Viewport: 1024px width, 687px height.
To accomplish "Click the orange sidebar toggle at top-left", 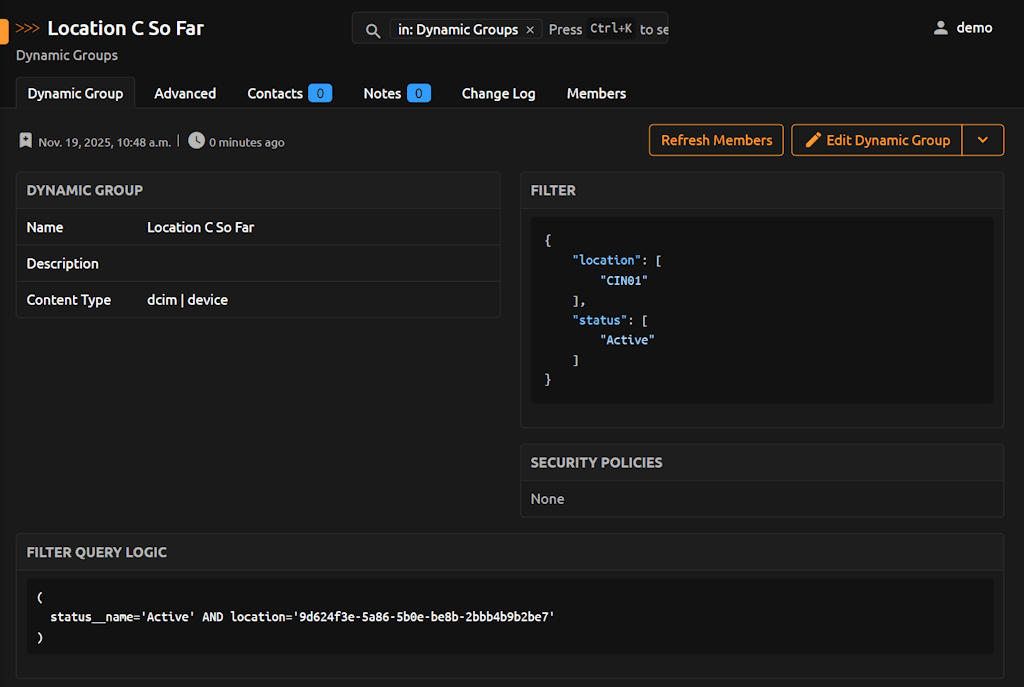I will coord(4,30).
